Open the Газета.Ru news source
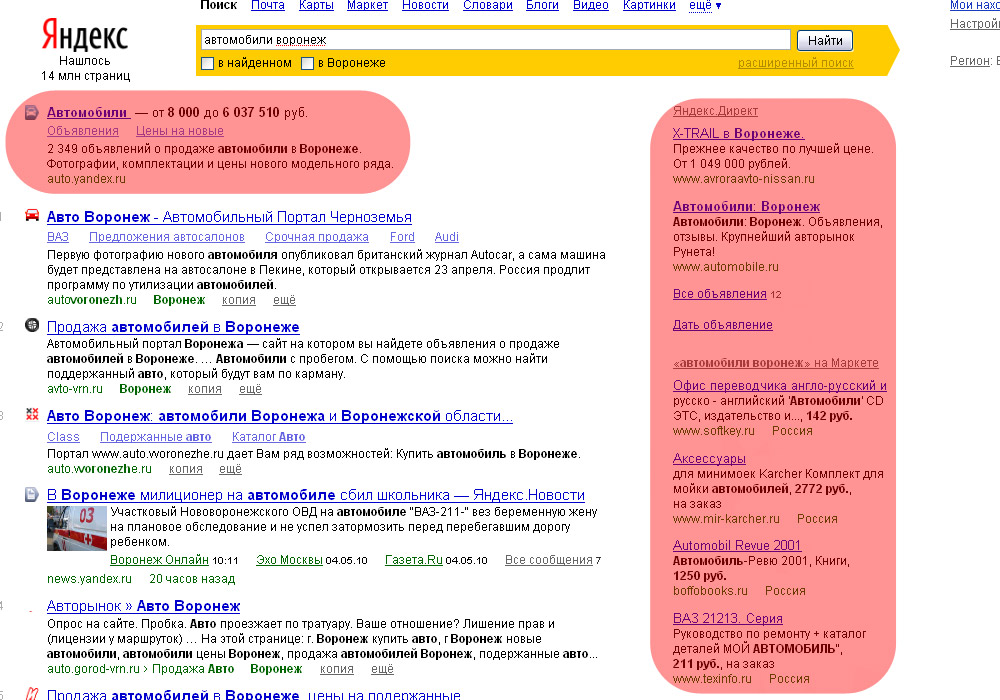Screen dimensions: 1000x700 pos(414,560)
